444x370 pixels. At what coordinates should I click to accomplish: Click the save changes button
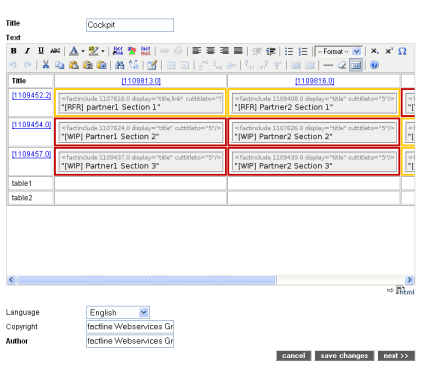coord(344,356)
